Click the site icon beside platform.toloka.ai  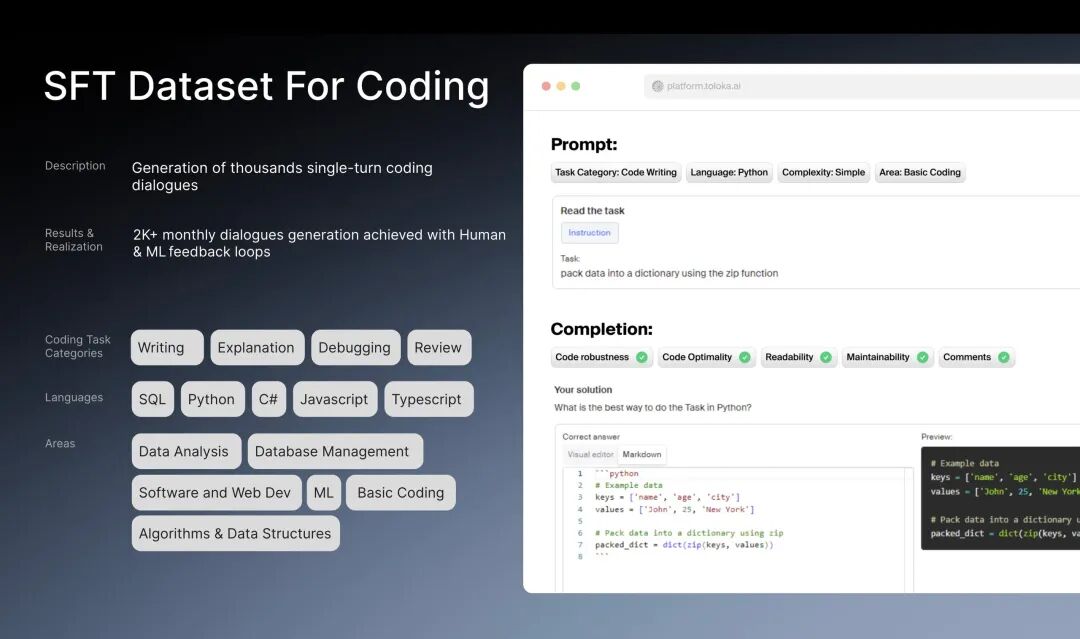[658, 86]
